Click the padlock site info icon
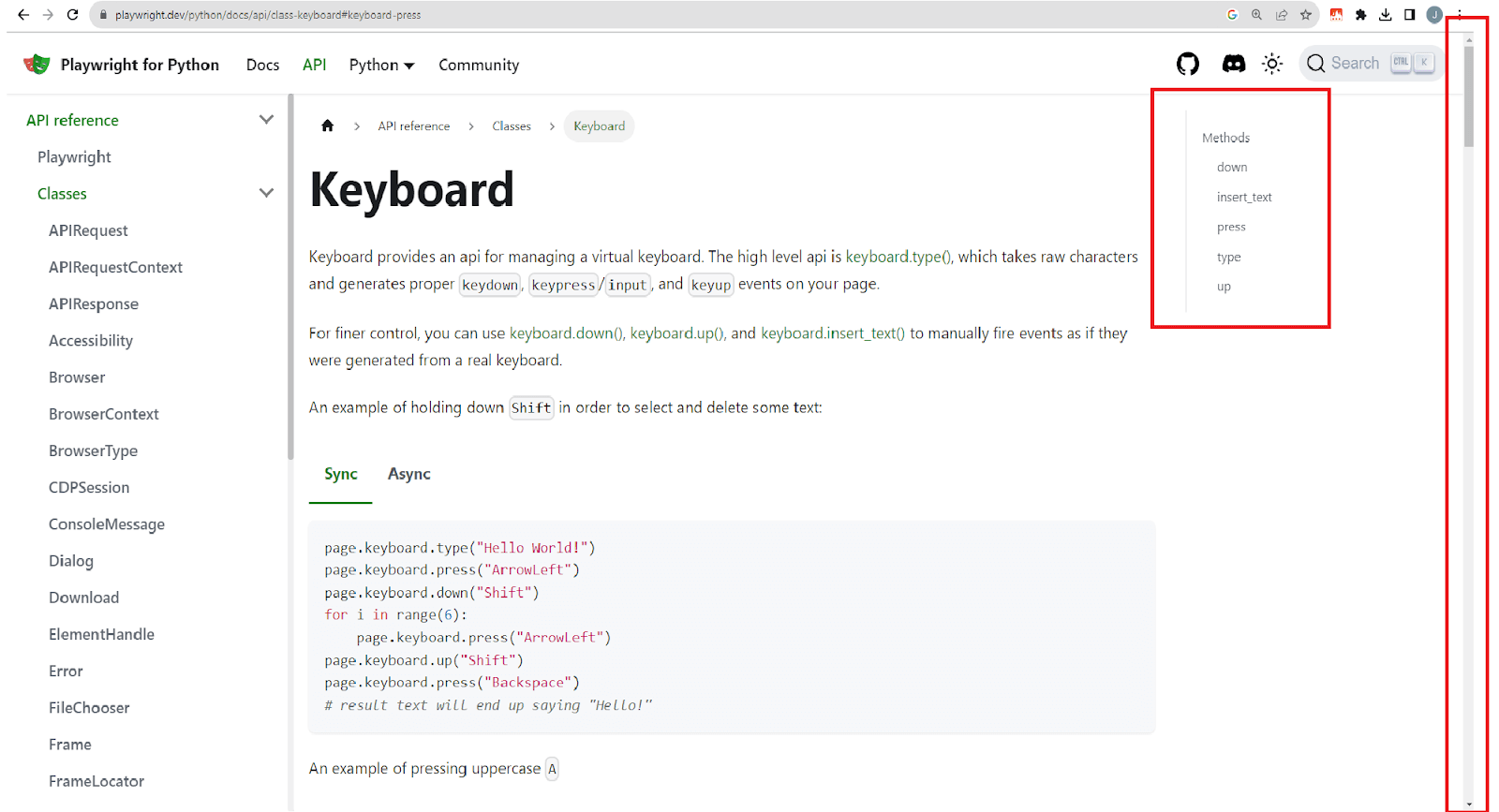Image resolution: width=1499 pixels, height=812 pixels. 104,15
